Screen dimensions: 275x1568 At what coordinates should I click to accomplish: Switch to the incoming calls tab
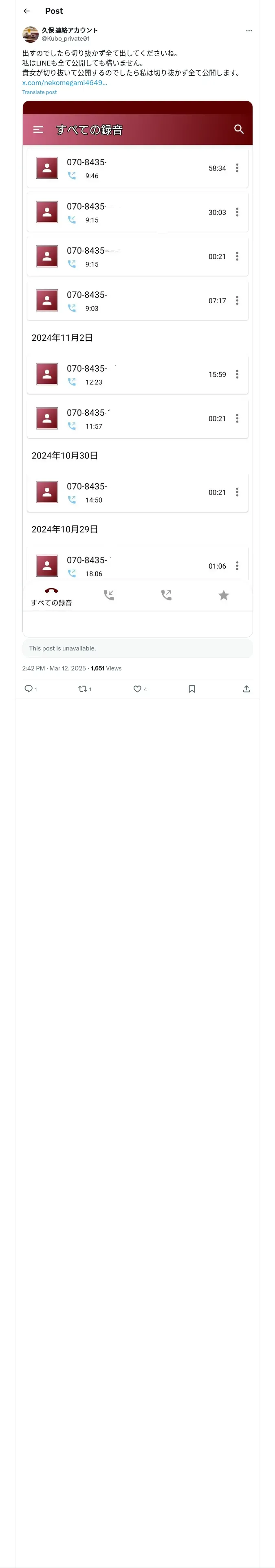click(x=109, y=595)
